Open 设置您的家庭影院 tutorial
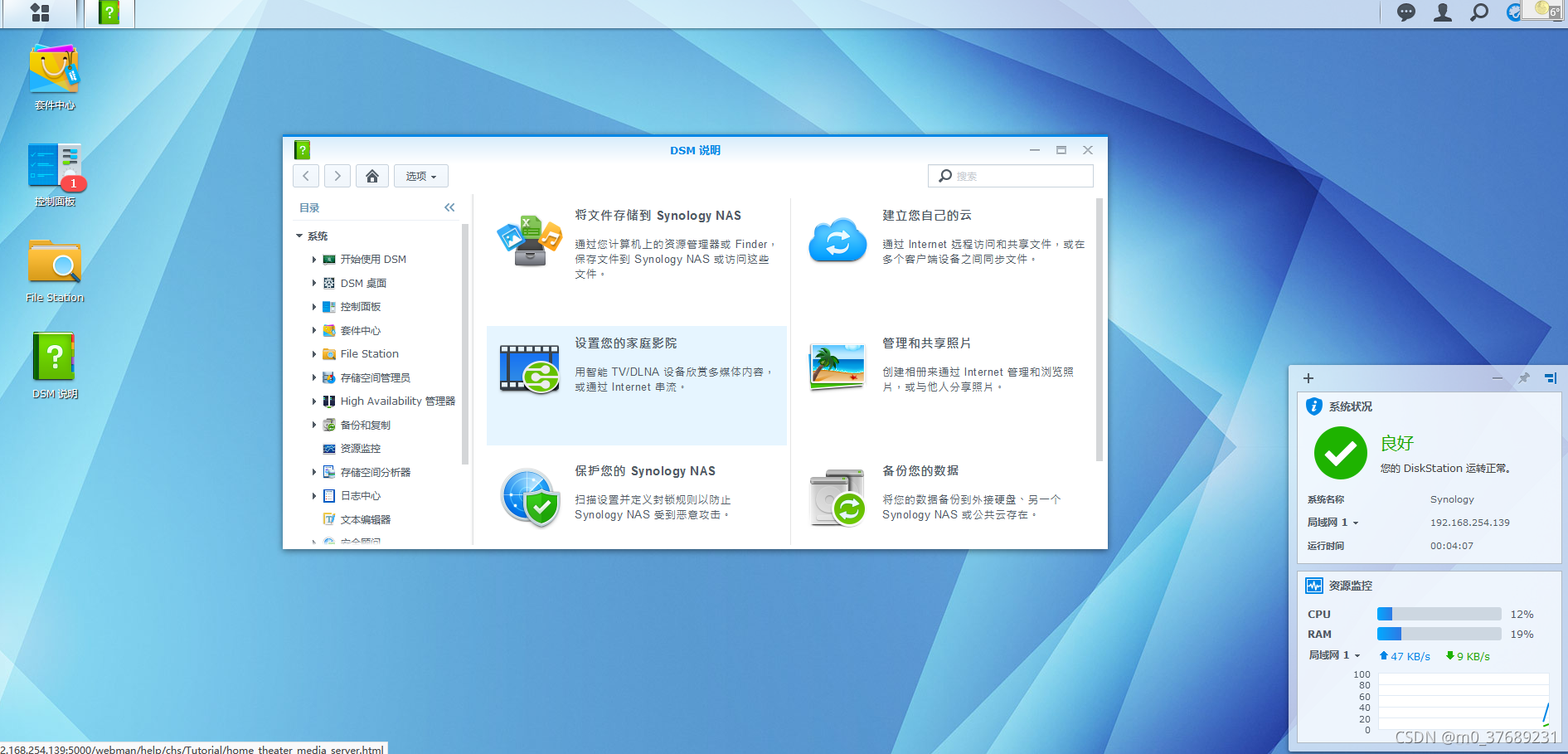Image resolution: width=1568 pixels, height=754 pixels. [x=626, y=343]
